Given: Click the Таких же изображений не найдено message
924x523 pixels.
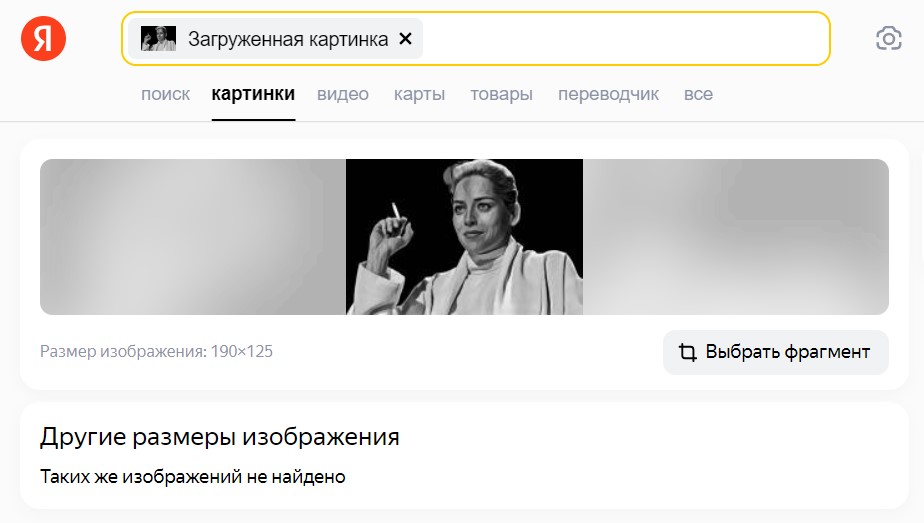Looking at the screenshot, I should (x=193, y=476).
